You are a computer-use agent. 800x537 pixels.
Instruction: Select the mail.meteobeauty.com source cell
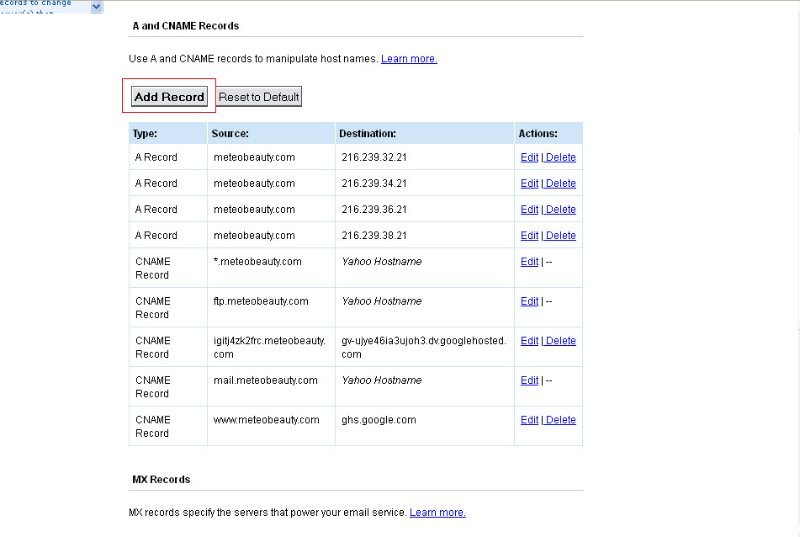[x=271, y=387]
